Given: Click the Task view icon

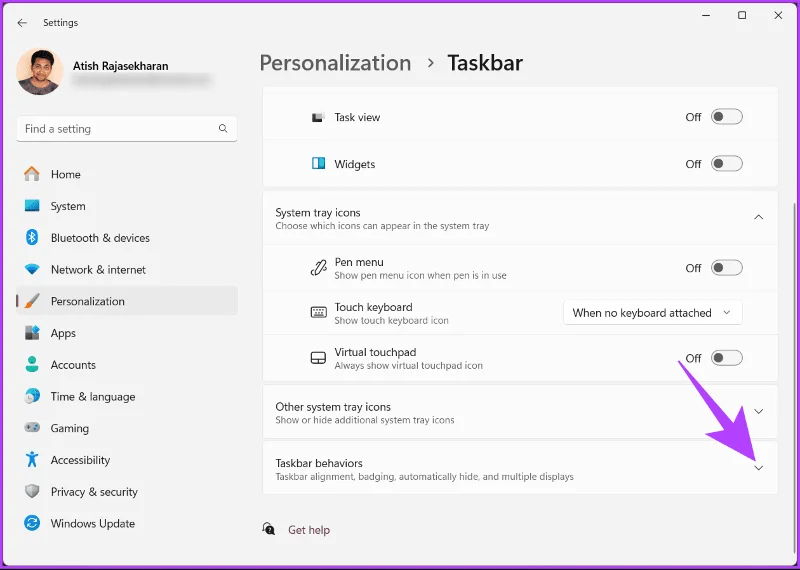Looking at the screenshot, I should click(x=318, y=117).
